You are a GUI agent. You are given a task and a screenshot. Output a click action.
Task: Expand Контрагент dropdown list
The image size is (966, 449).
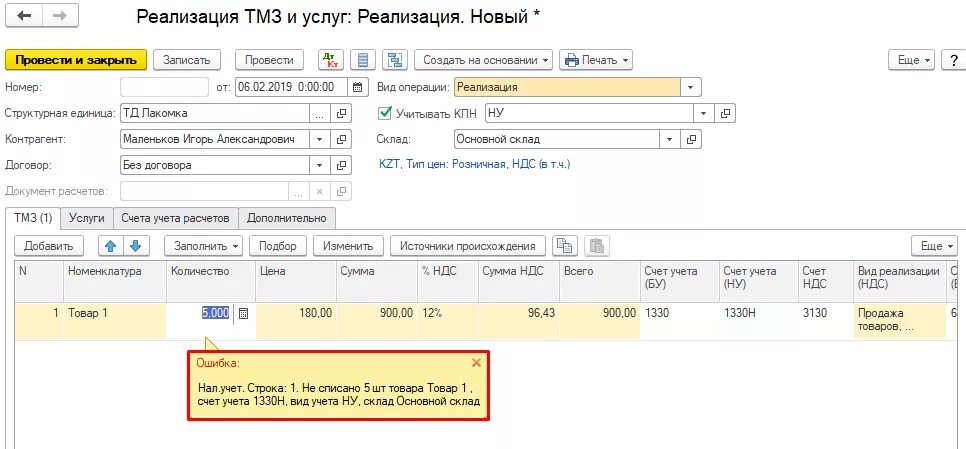[x=319, y=139]
